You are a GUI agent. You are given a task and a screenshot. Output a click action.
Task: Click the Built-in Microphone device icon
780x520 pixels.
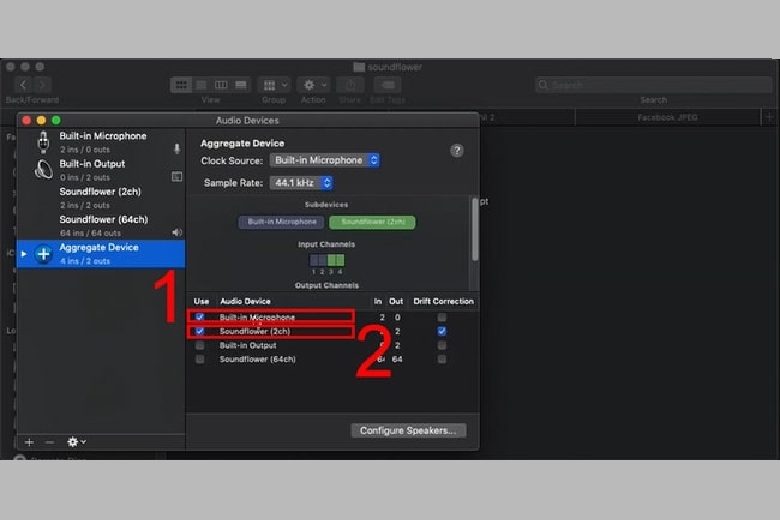[x=43, y=142]
